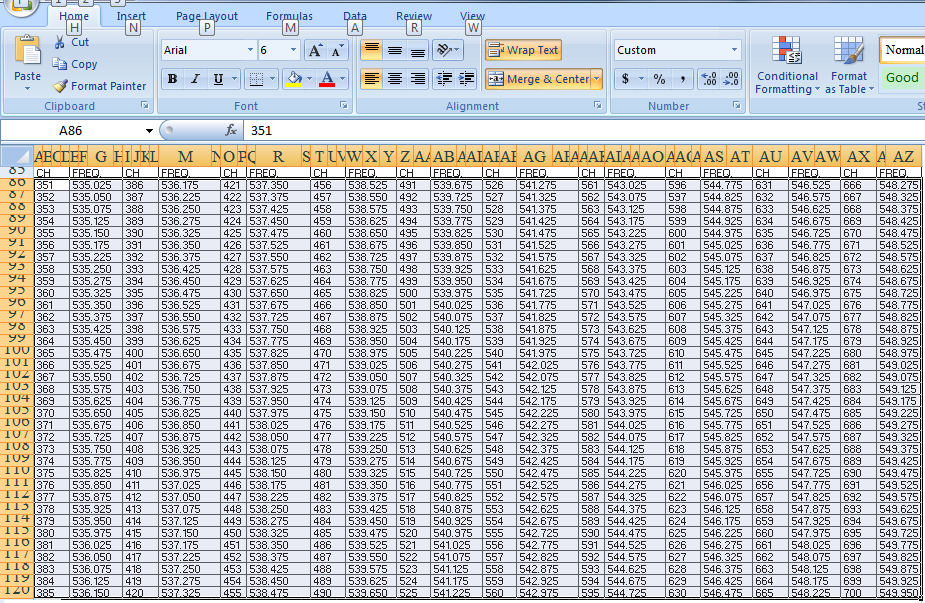Click Increase Decimal icon

708,78
